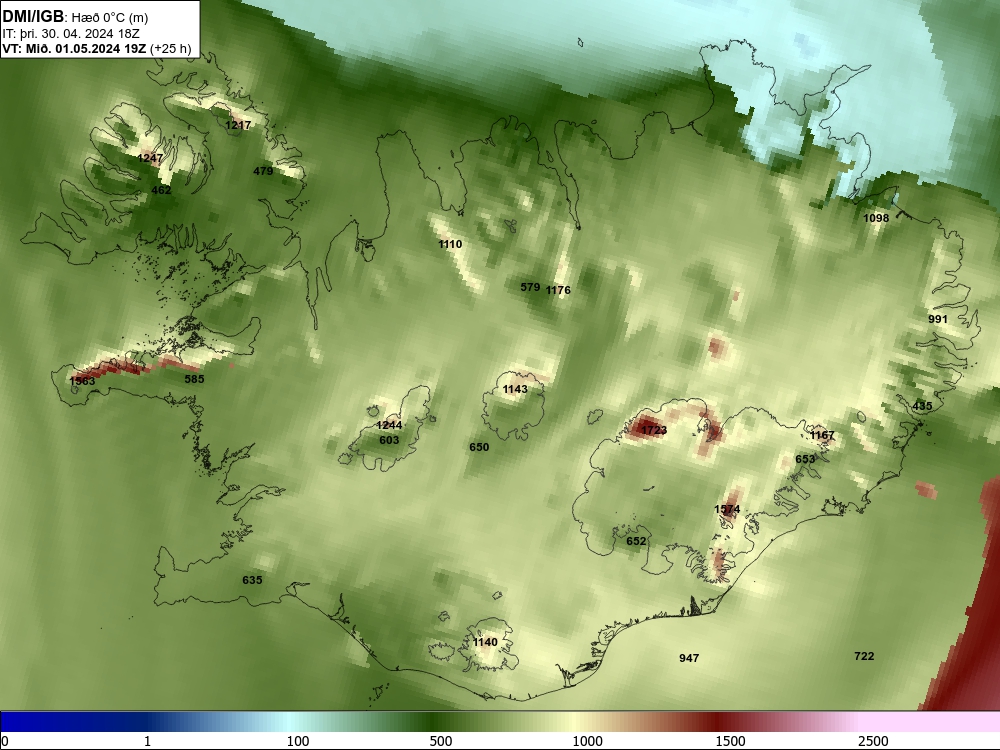Viewport: 1000px width, 750px height.
Task: Click the colorbar label 500
Action: (x=441, y=741)
